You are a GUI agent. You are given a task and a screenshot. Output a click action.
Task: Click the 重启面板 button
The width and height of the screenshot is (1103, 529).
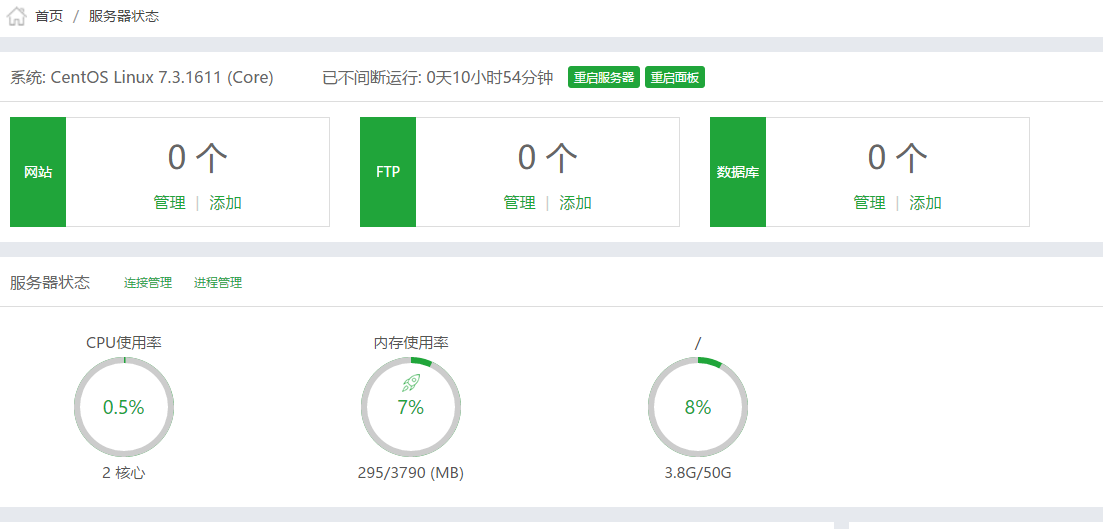pos(675,77)
